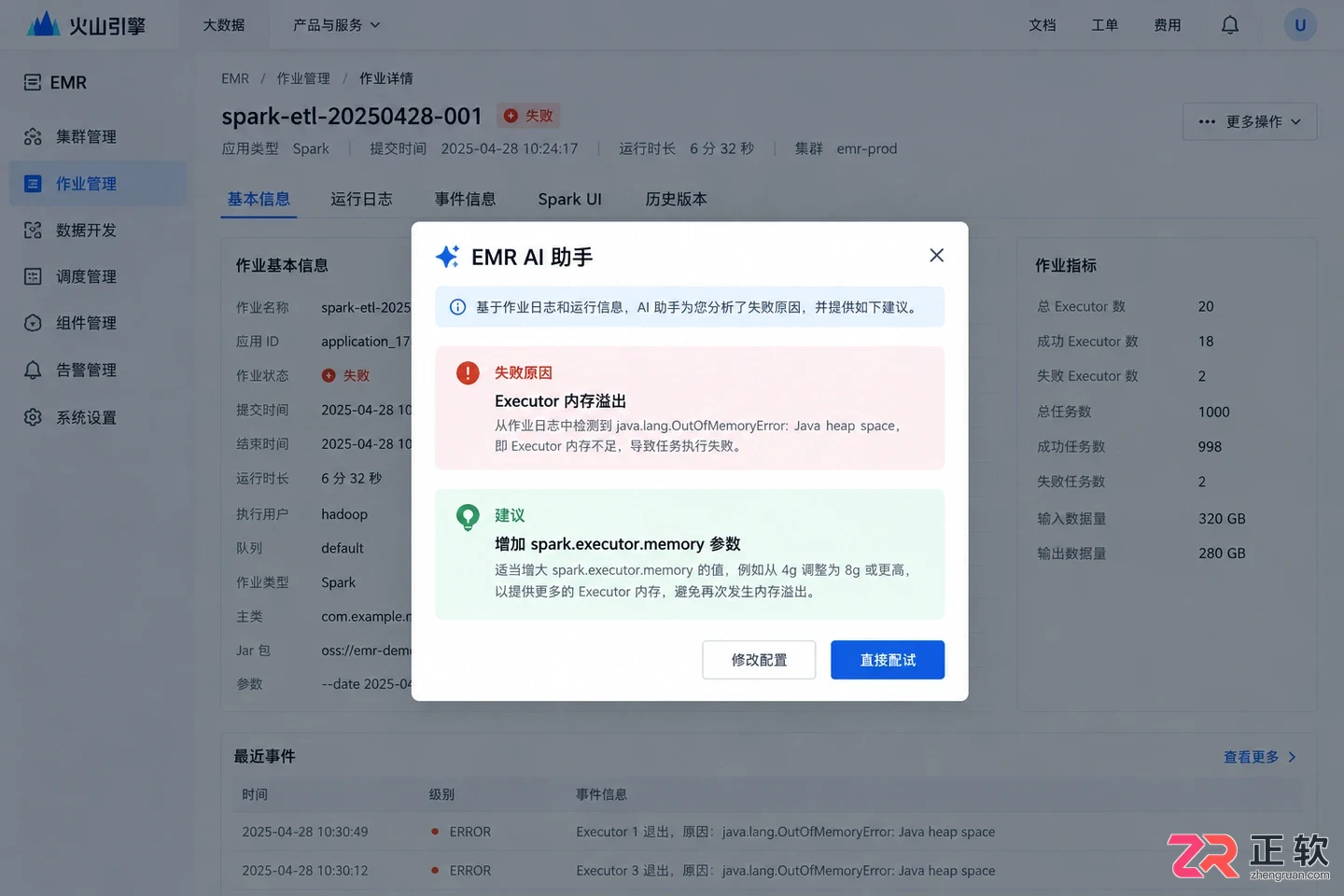1344x896 pixels.
Task: Go to EMR breadcrumb link
Action: point(235,78)
